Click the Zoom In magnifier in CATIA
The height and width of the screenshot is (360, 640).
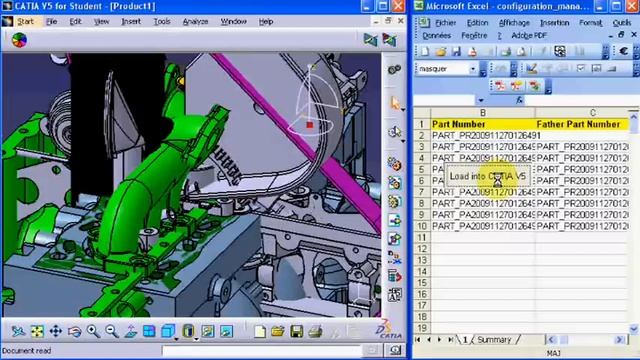click(x=93, y=331)
